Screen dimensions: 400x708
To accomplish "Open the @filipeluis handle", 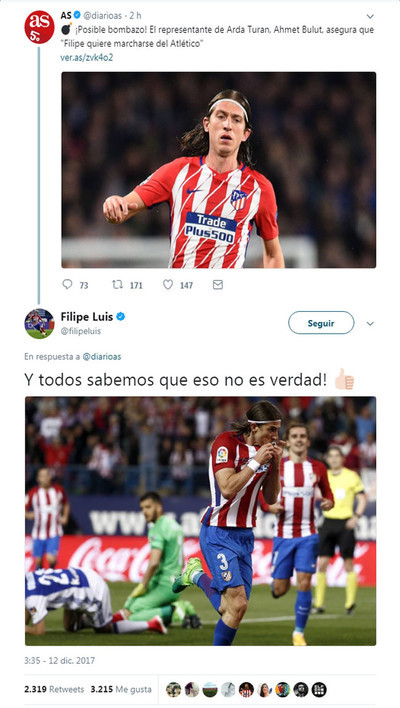I will [x=81, y=331].
